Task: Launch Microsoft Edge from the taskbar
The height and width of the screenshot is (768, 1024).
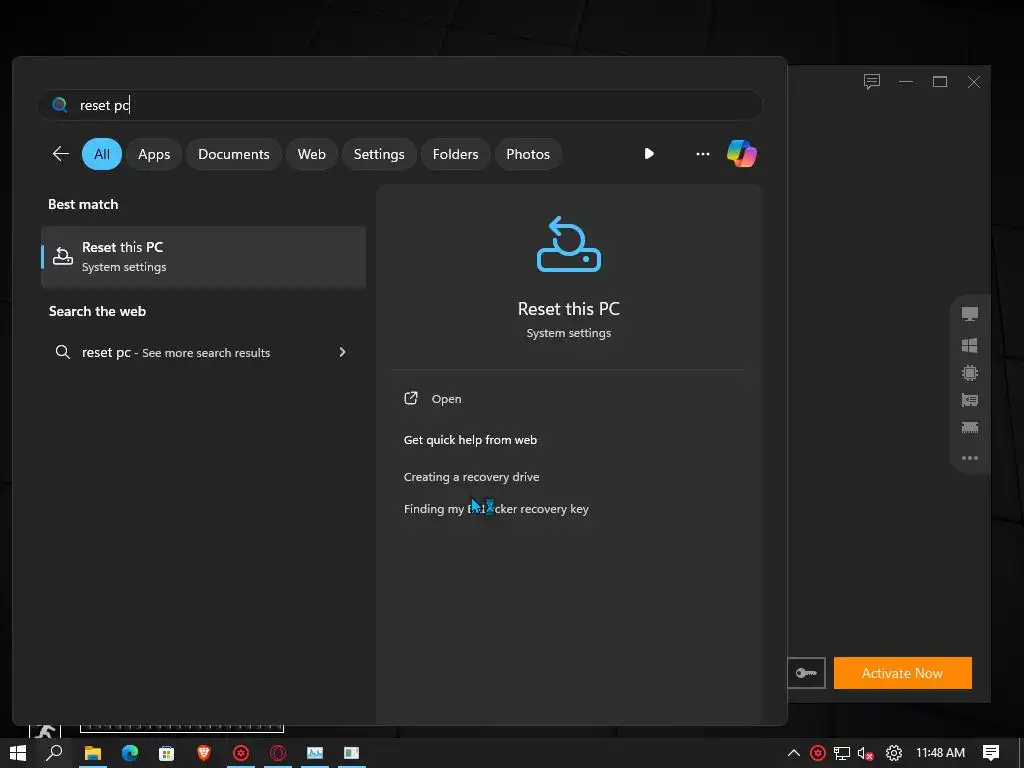Action: (x=130, y=753)
